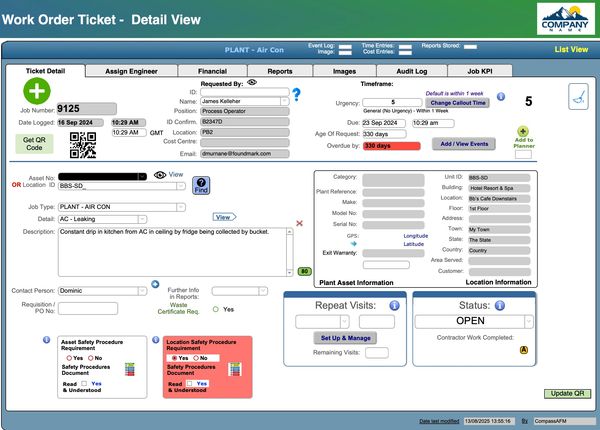Click the info icon in Repeat Visits
The width and height of the screenshot is (600, 430).
(x=395, y=304)
